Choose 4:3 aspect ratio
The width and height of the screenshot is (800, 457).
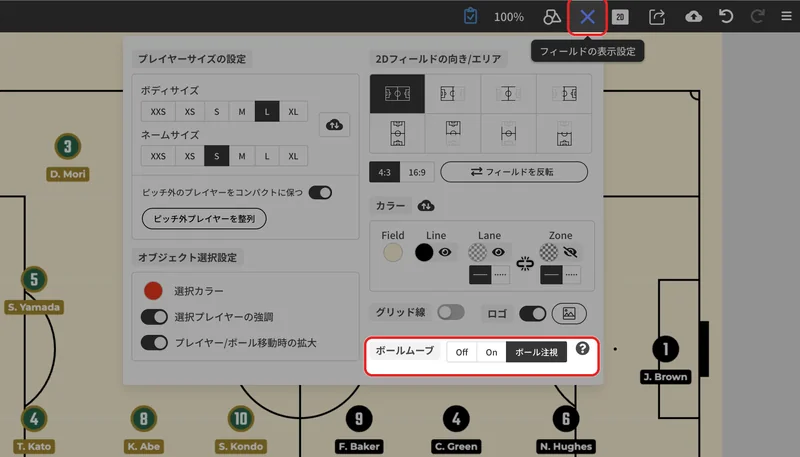click(385, 172)
